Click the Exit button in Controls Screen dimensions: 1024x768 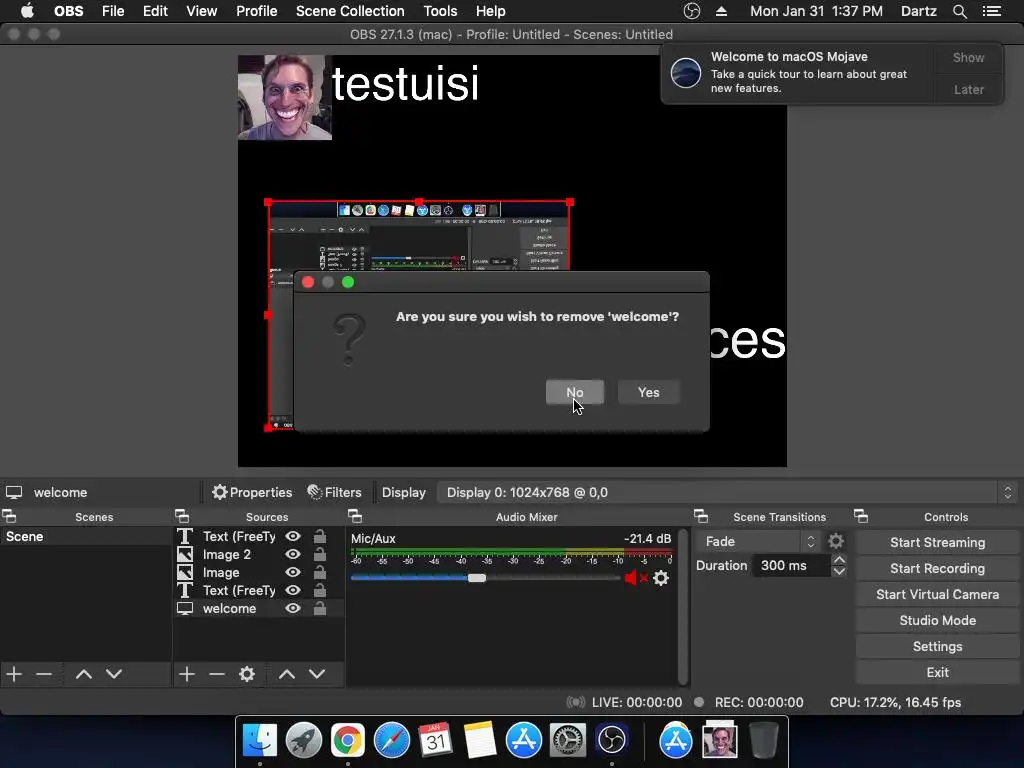tap(937, 672)
